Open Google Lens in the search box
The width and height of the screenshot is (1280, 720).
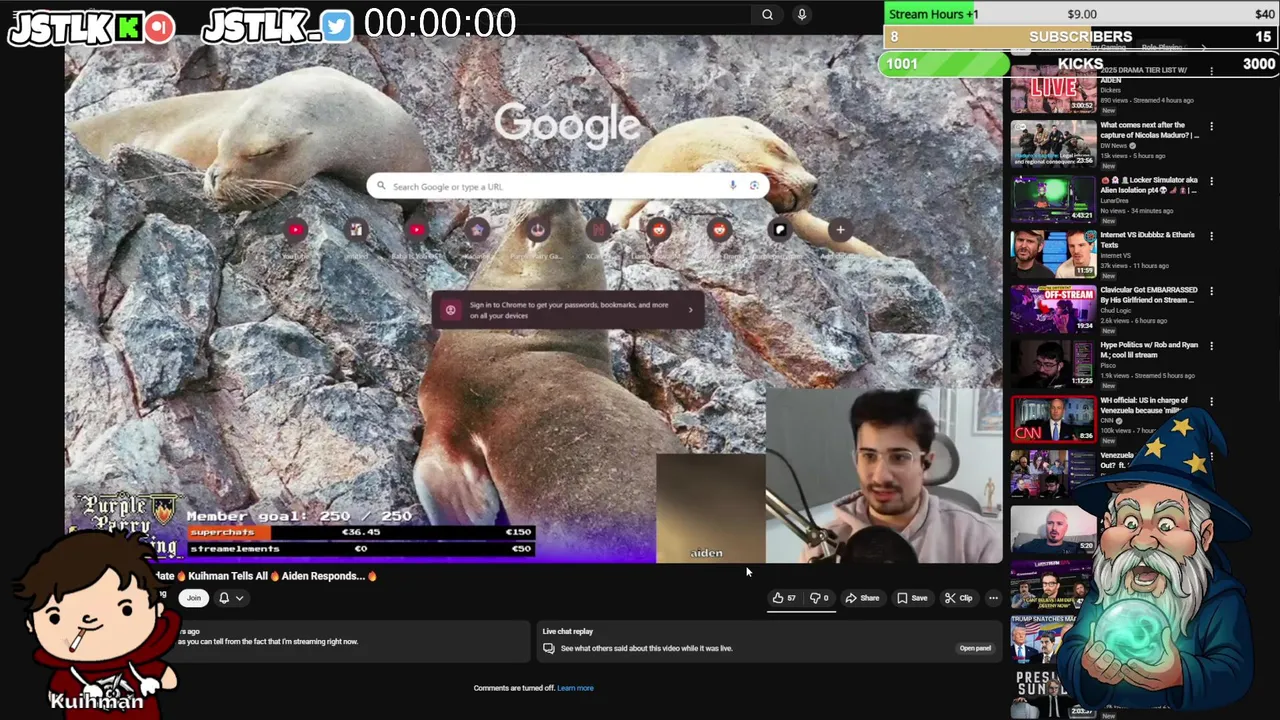(754, 186)
